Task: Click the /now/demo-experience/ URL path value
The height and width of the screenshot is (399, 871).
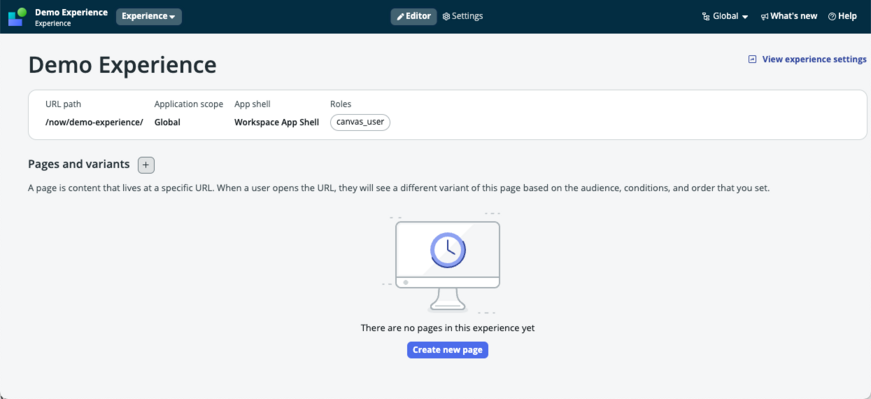Action: pyautogui.click(x=94, y=122)
